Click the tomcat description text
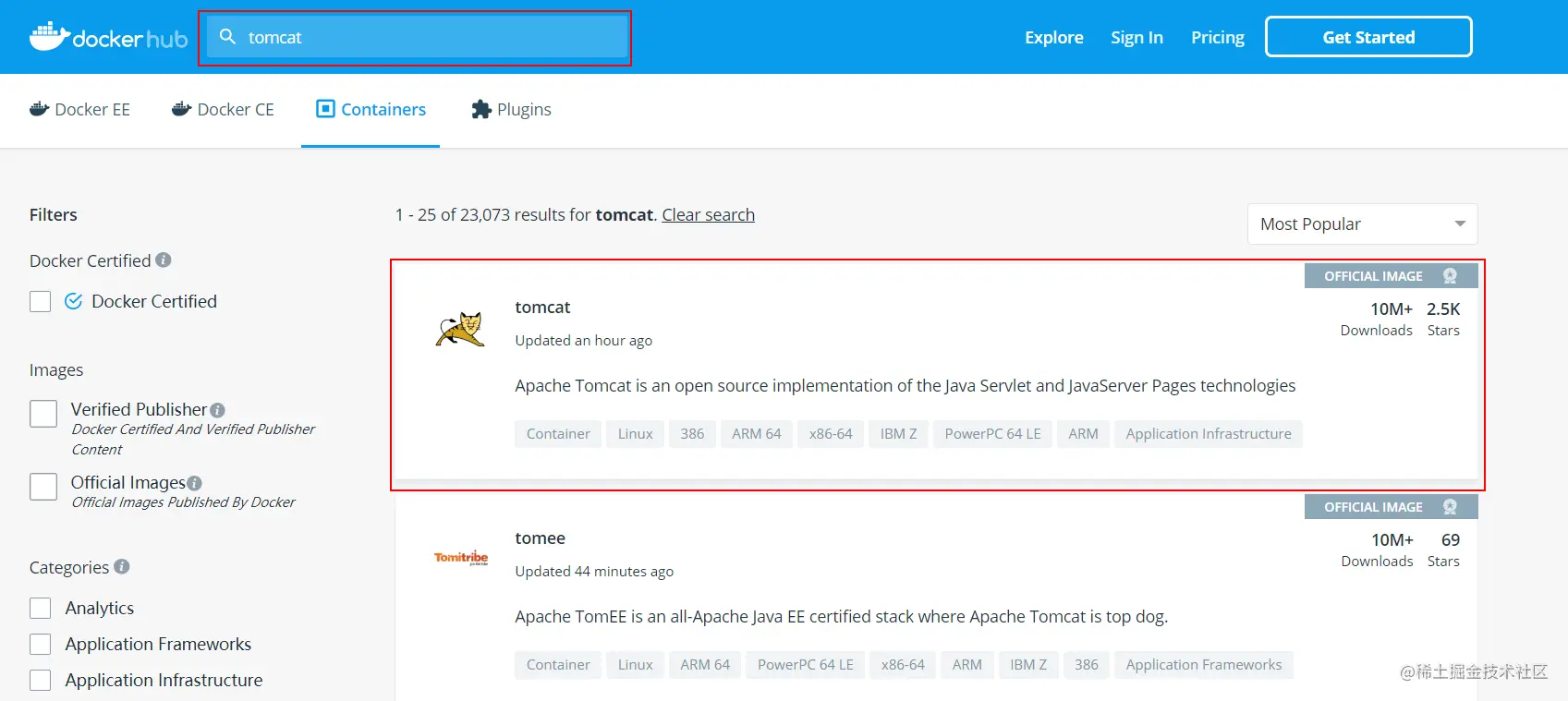This screenshot has width=1568, height=701. point(906,386)
